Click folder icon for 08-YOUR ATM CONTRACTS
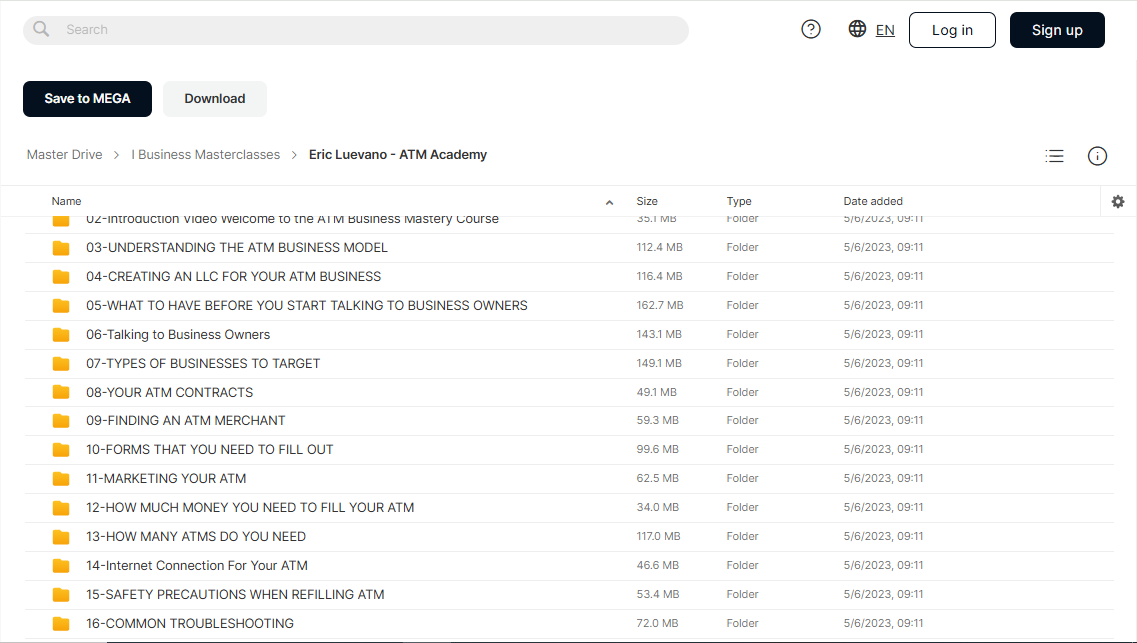The height and width of the screenshot is (643, 1137). (61, 393)
